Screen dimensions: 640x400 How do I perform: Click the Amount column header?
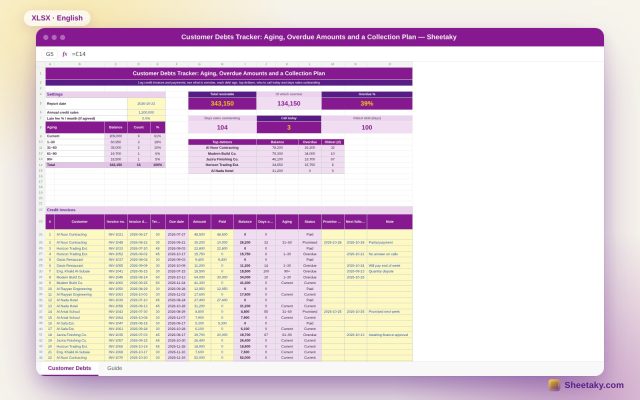pyautogui.click(x=199, y=222)
